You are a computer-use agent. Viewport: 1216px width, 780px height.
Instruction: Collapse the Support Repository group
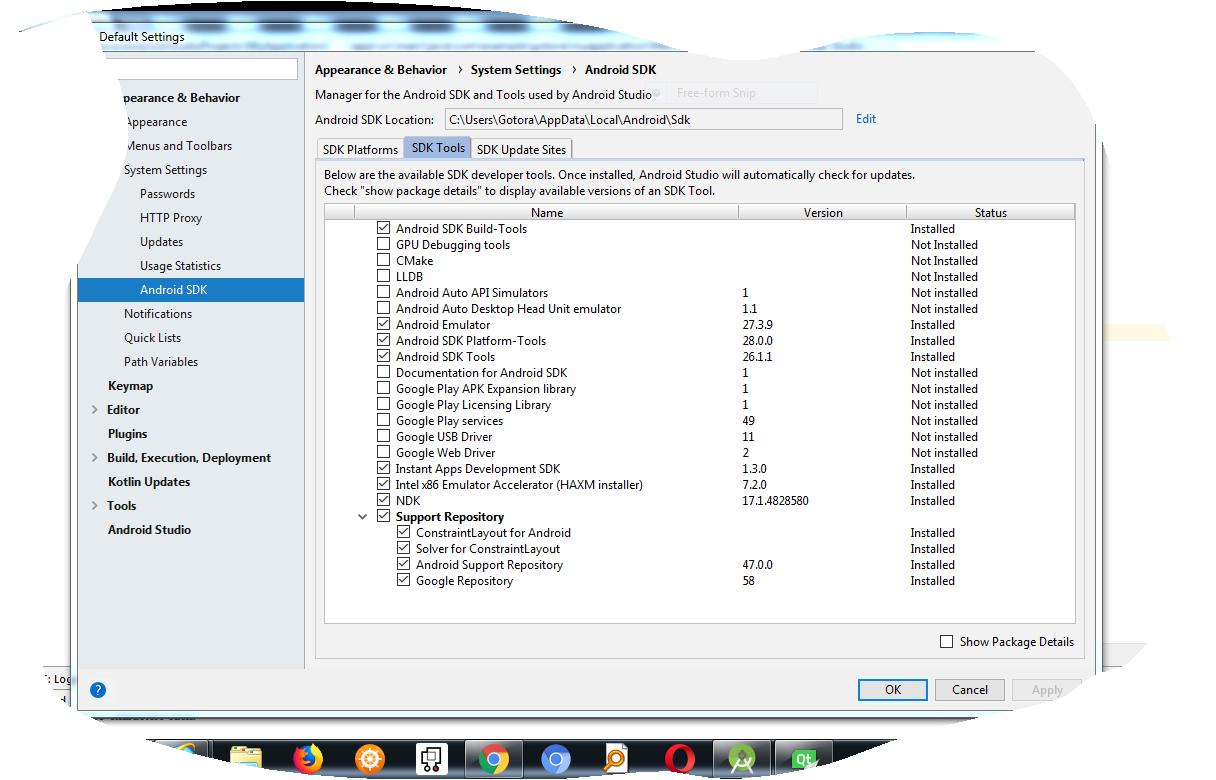362,517
